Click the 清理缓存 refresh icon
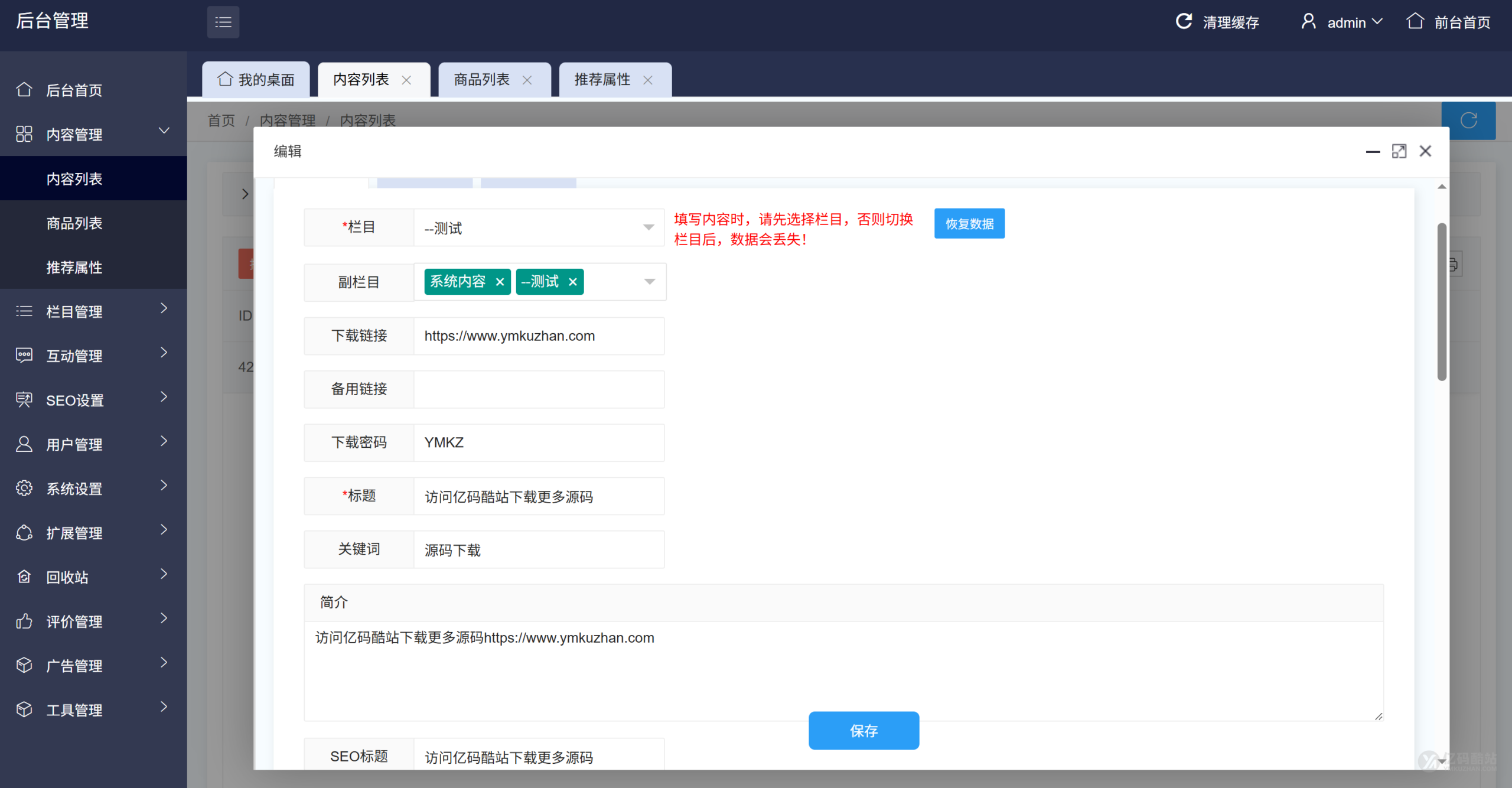The image size is (1512, 788). pyautogui.click(x=1184, y=21)
